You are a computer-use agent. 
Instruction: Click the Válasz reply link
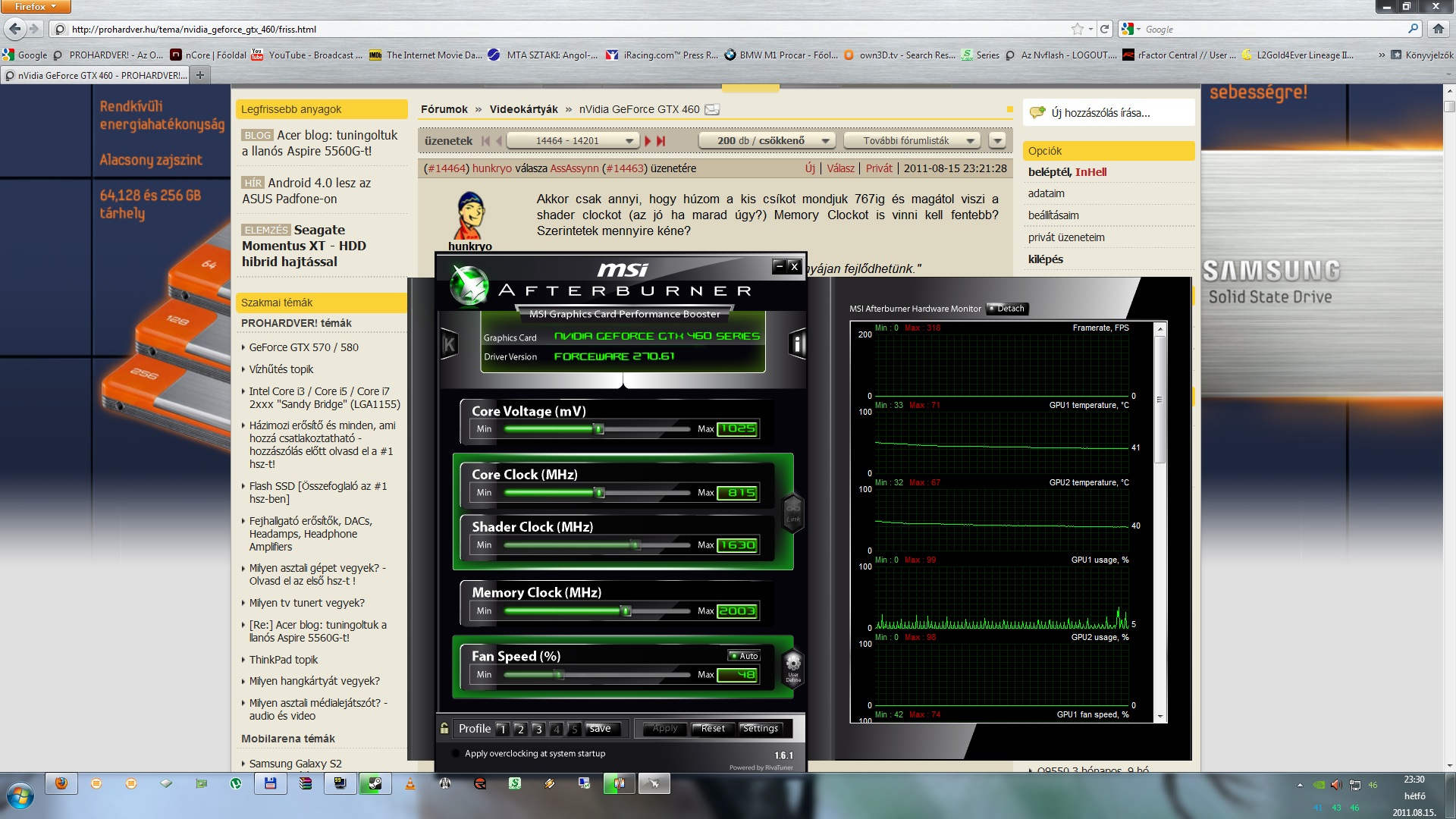coord(840,168)
